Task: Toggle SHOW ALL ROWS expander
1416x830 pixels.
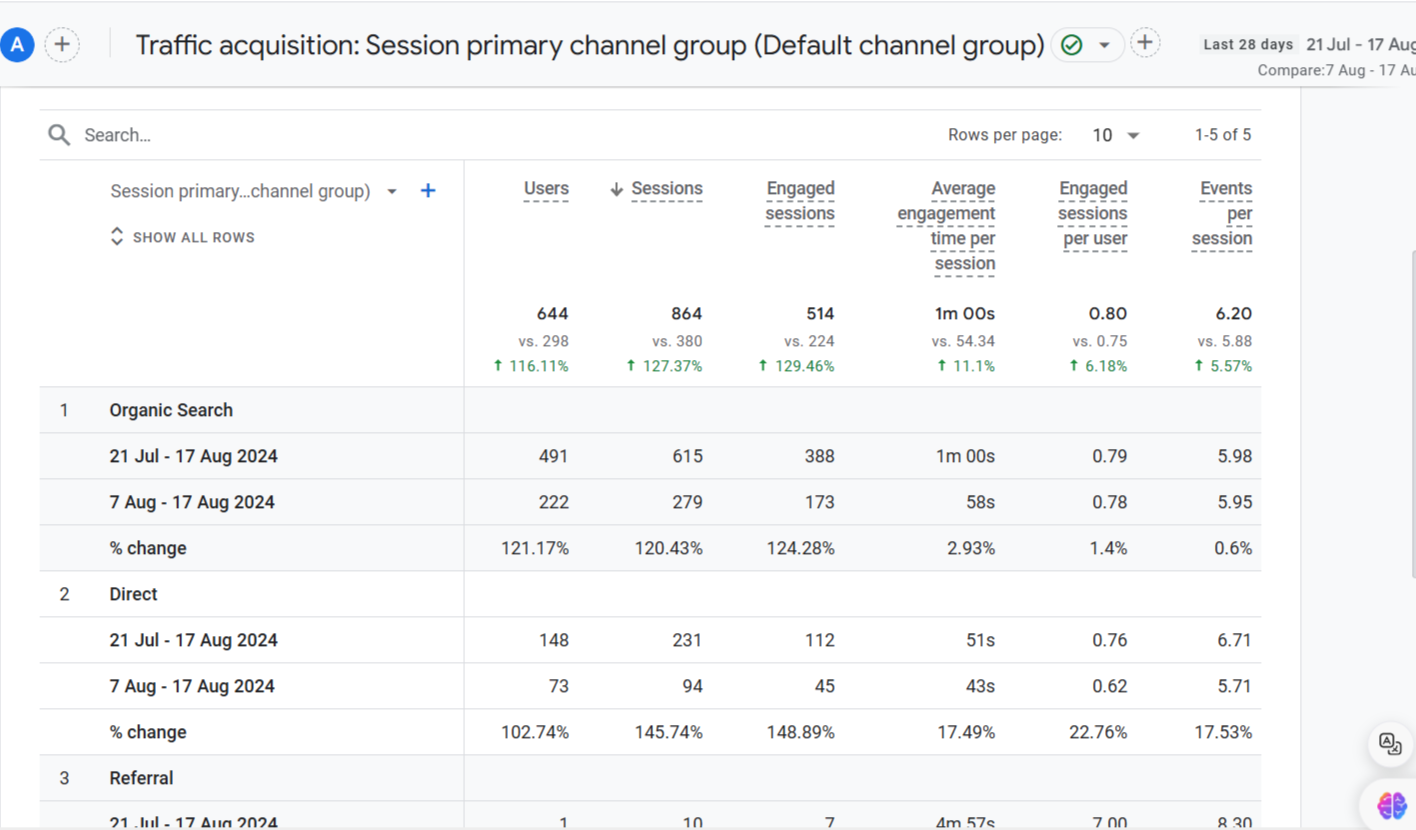Action: [182, 237]
